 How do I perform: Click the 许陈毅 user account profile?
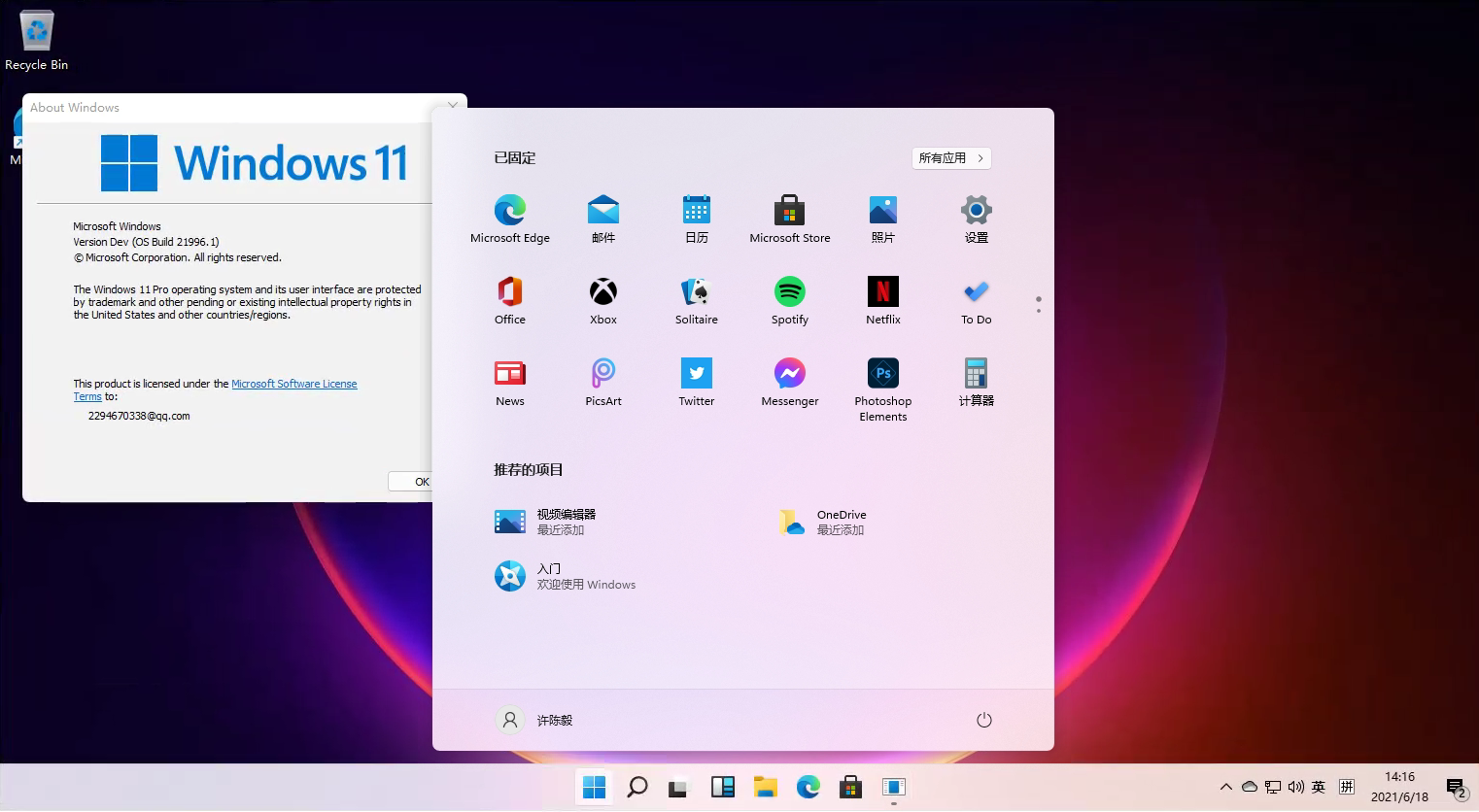[x=535, y=720]
